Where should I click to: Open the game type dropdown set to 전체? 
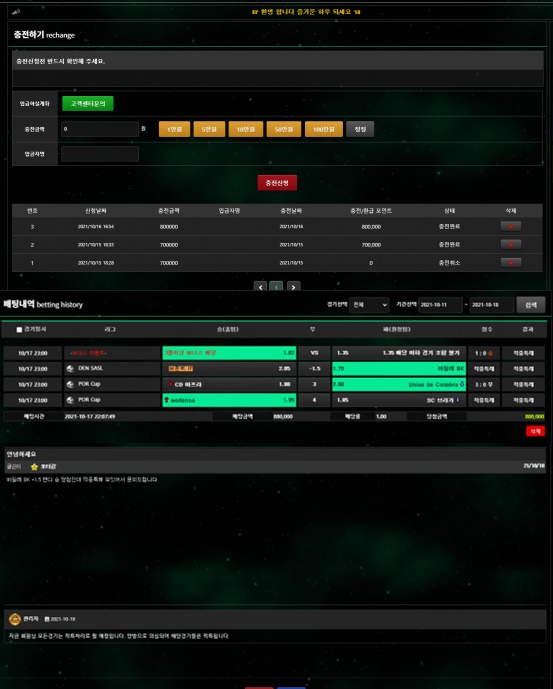click(369, 305)
